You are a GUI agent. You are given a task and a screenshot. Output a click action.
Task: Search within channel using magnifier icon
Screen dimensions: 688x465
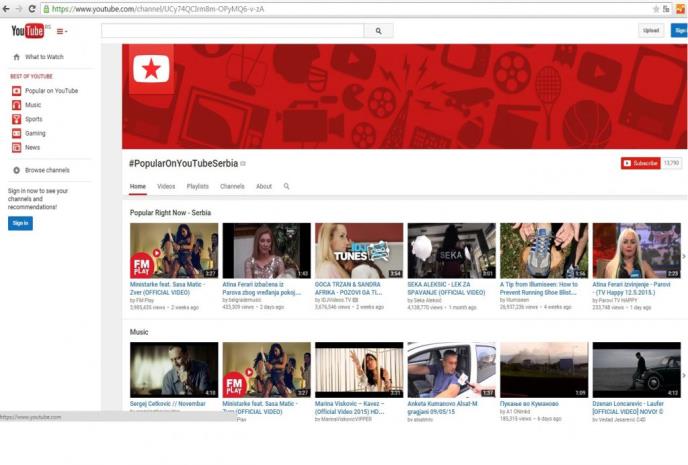tap(287, 186)
